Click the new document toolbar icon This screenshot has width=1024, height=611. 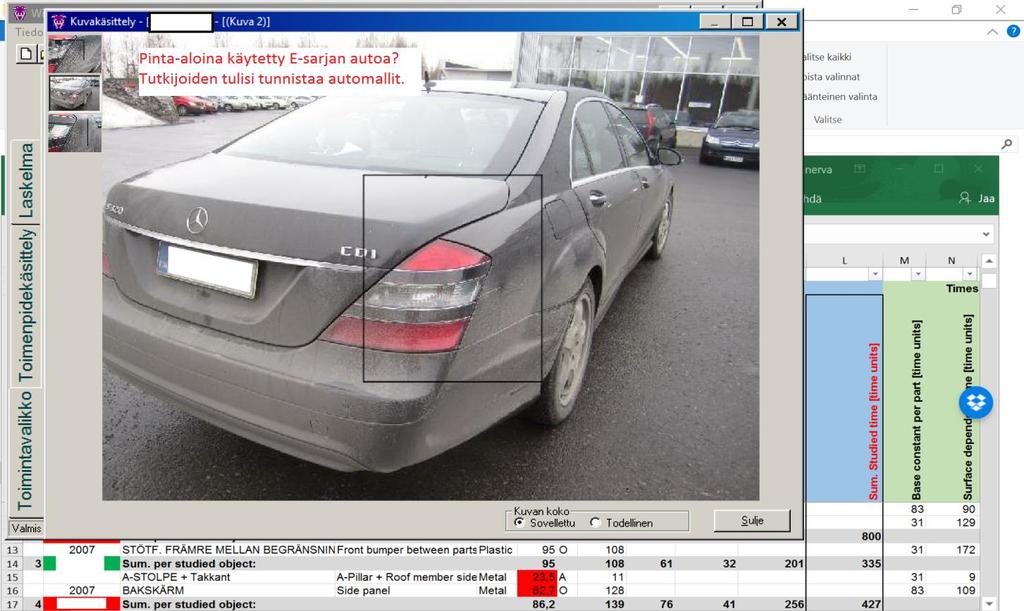(x=25, y=54)
